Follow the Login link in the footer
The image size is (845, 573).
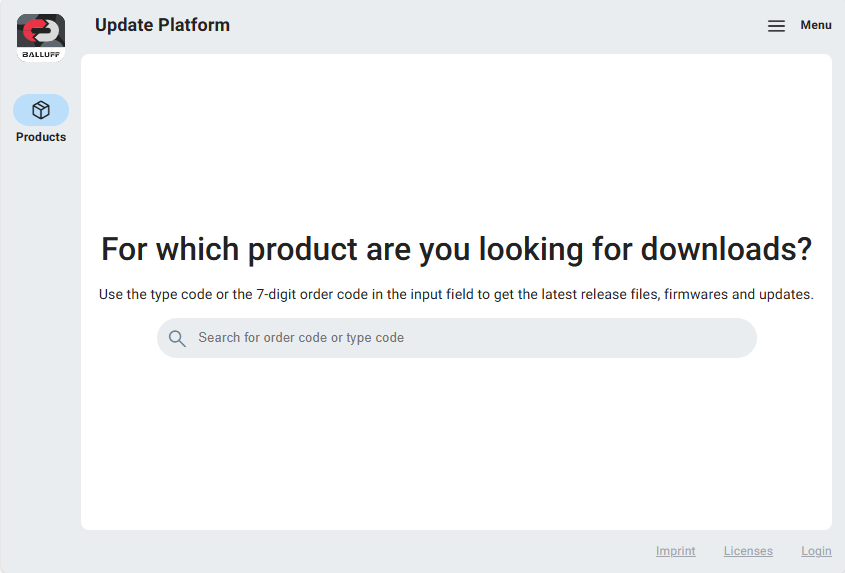pos(816,551)
